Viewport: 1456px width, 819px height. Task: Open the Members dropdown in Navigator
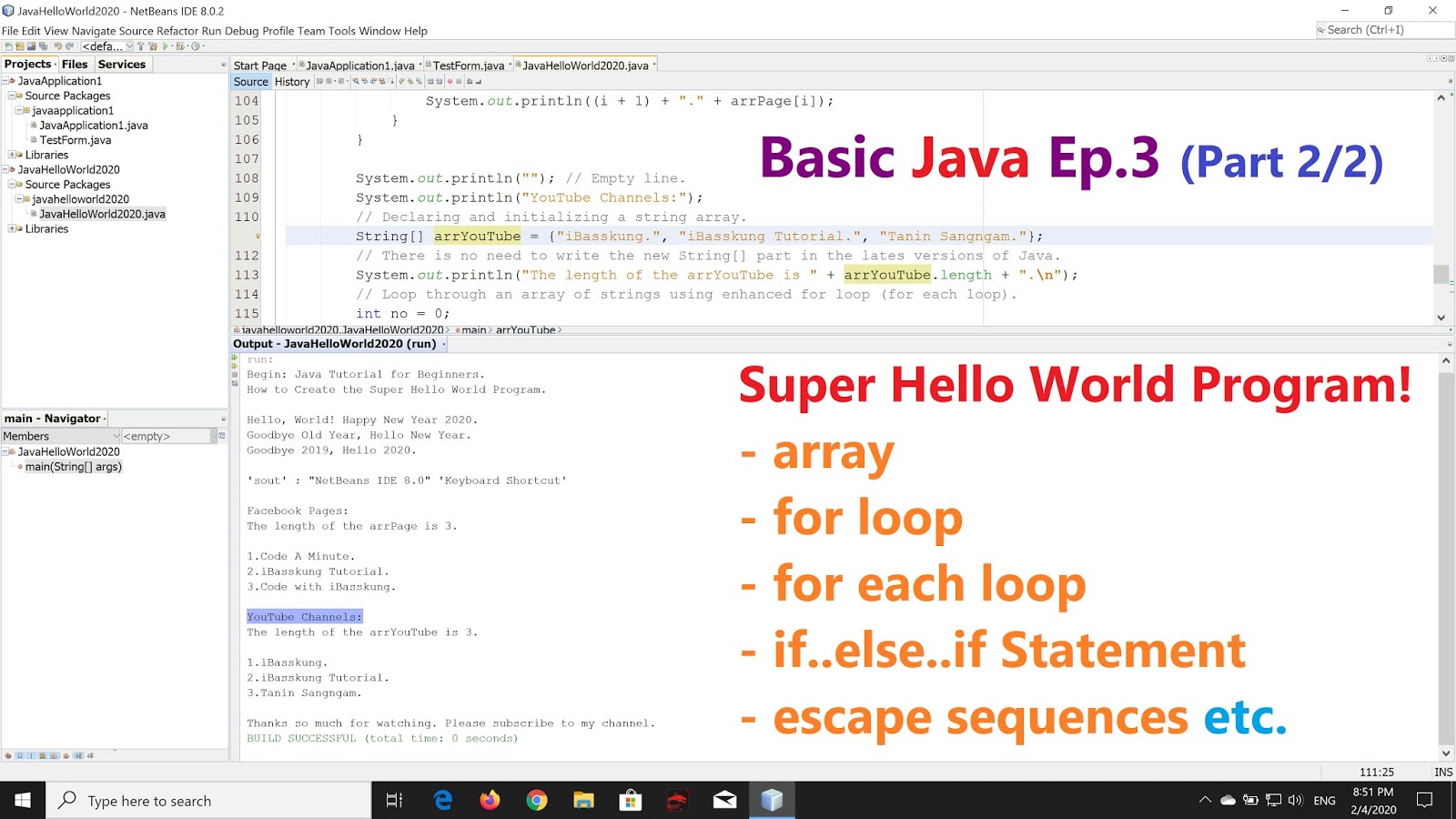pyautogui.click(x=61, y=436)
